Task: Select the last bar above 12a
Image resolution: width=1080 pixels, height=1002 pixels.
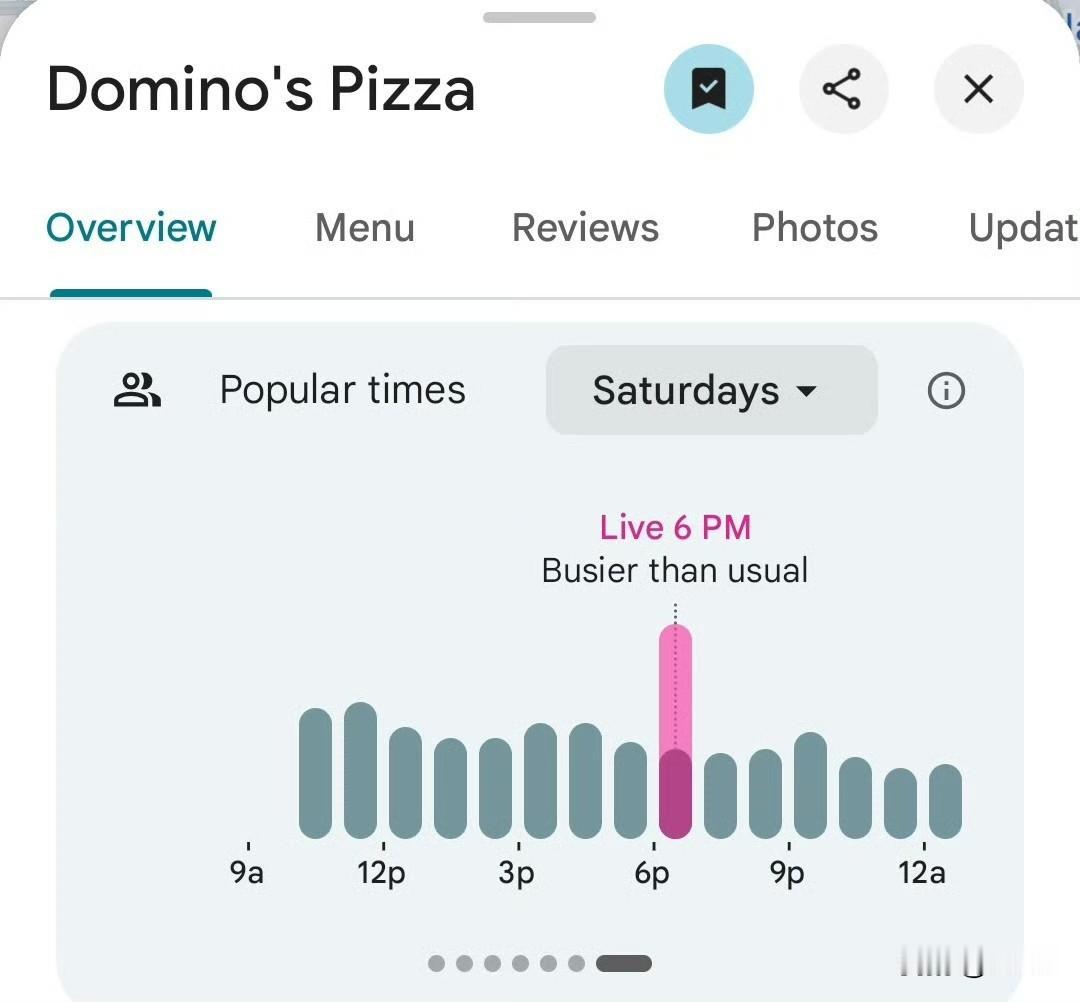Action: [945, 801]
